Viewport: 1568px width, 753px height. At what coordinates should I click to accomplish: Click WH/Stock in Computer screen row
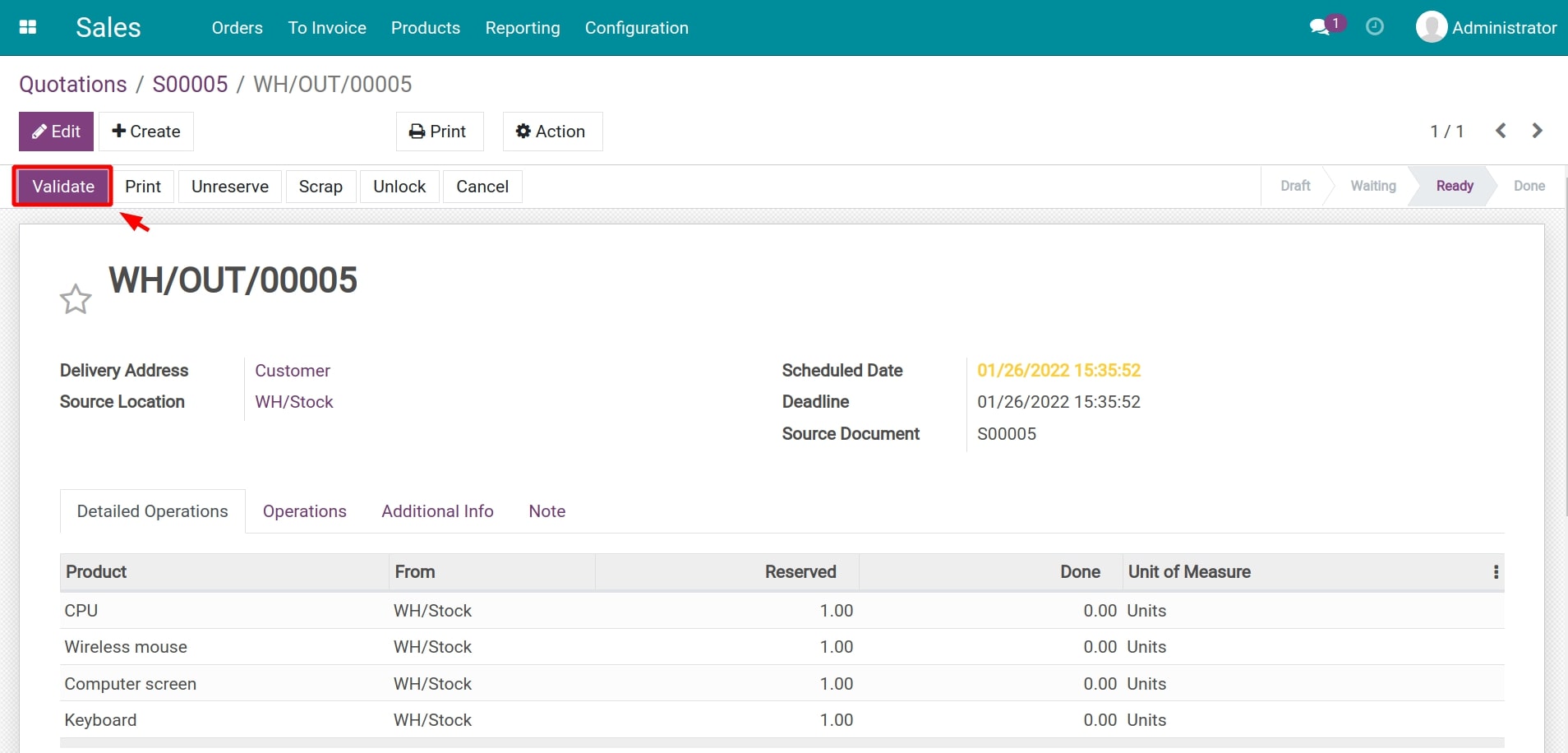[x=432, y=684]
